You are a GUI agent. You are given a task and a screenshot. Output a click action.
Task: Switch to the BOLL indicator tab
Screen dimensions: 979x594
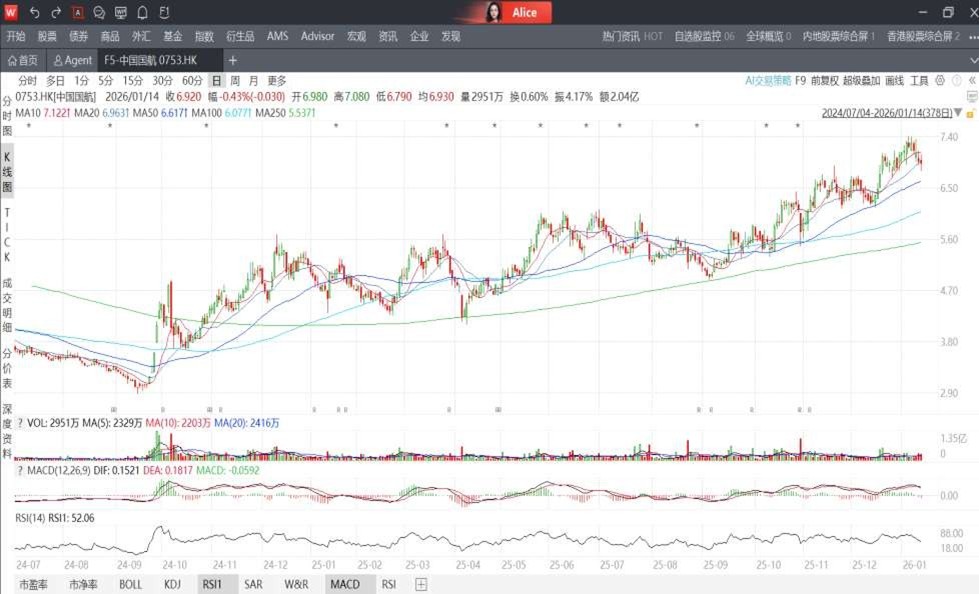click(x=130, y=584)
